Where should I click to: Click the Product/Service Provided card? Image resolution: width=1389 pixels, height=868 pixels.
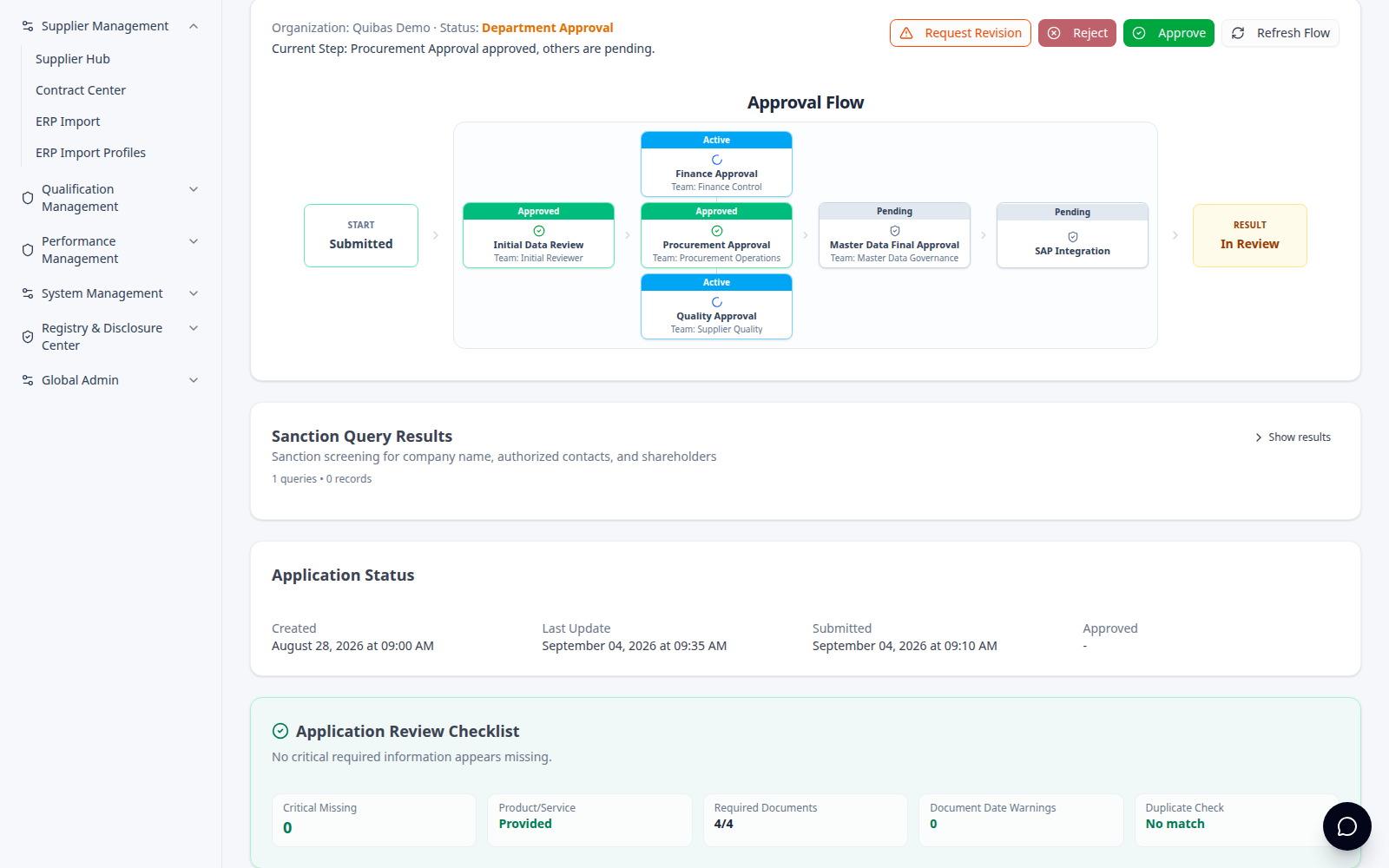589,819
